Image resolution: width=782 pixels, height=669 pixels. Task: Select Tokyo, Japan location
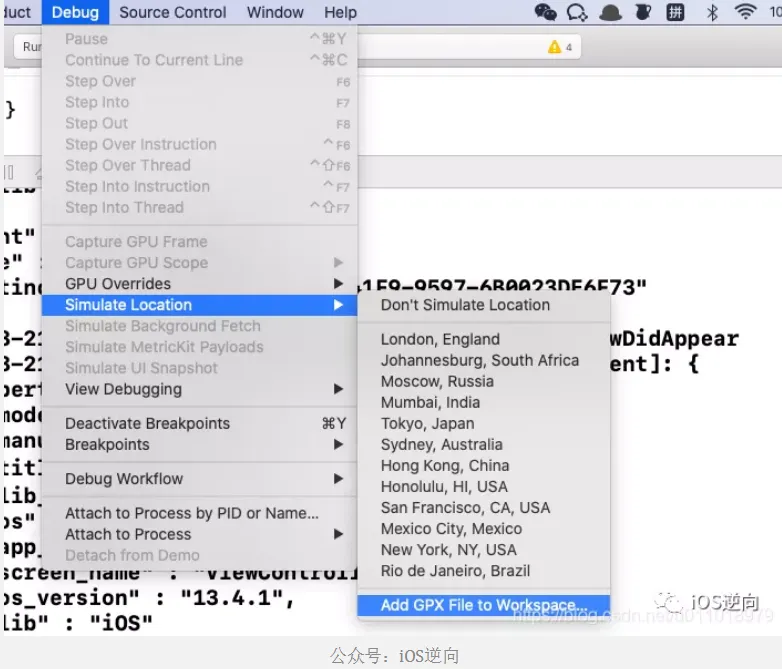484,424
